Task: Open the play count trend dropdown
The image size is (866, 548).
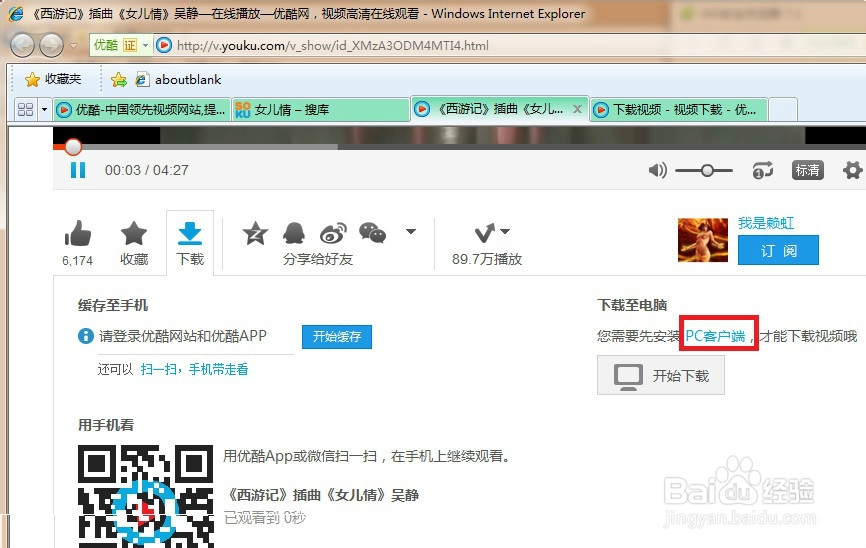Action: click(492, 233)
